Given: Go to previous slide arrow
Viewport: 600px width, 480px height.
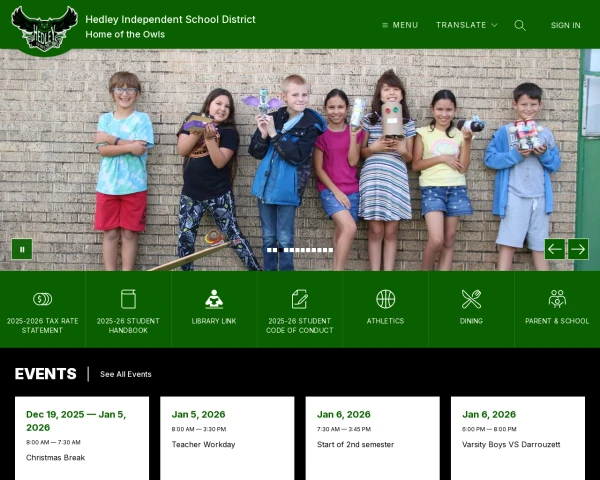Looking at the screenshot, I should pos(554,249).
